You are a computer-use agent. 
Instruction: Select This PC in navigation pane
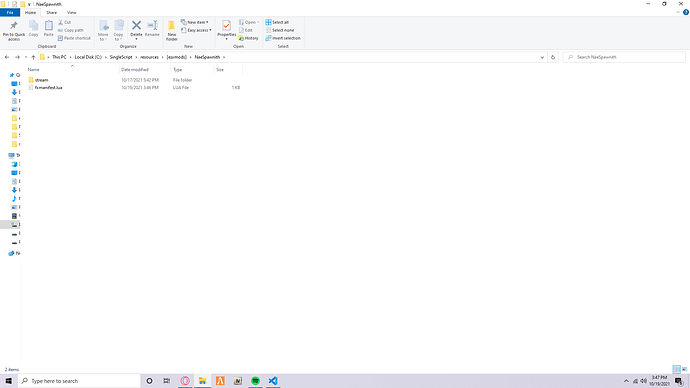tap(15, 155)
